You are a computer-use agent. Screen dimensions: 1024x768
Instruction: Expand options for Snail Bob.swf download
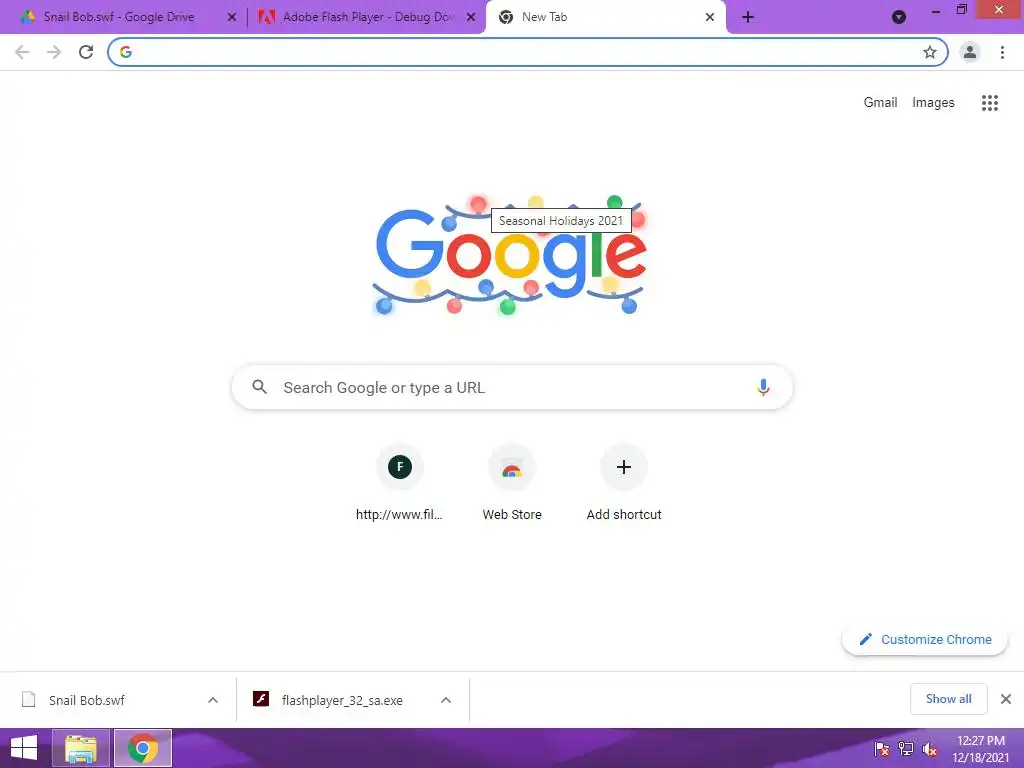(213, 700)
